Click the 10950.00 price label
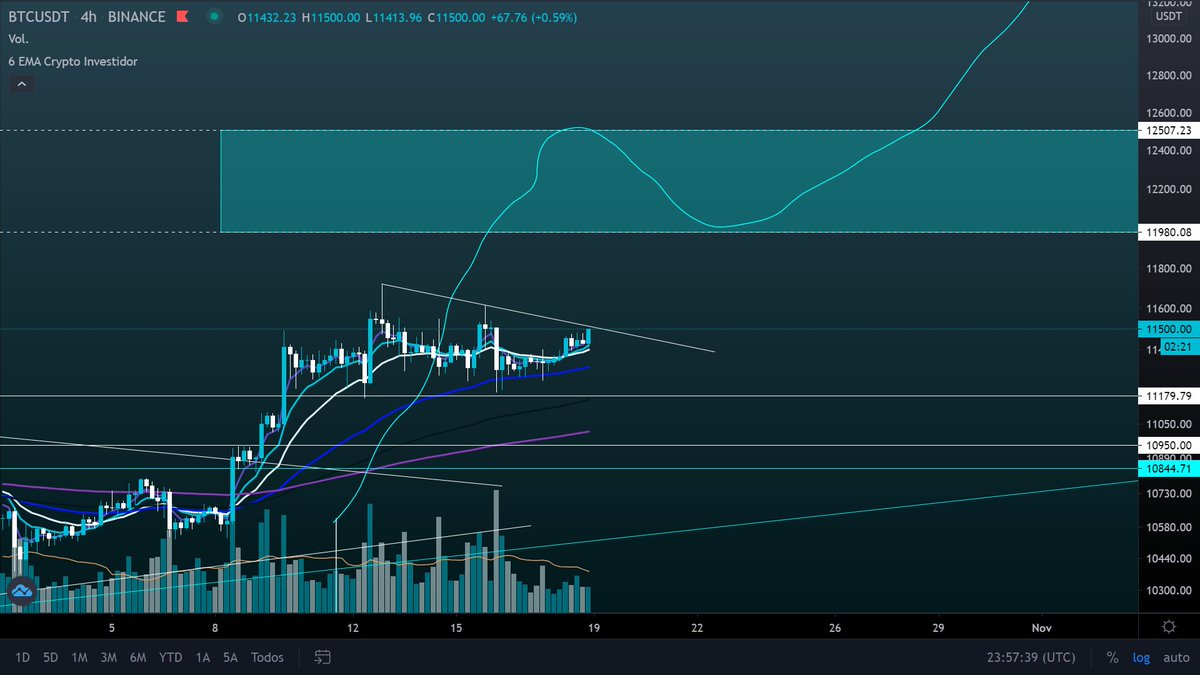The height and width of the screenshot is (675, 1200). click(1168, 445)
